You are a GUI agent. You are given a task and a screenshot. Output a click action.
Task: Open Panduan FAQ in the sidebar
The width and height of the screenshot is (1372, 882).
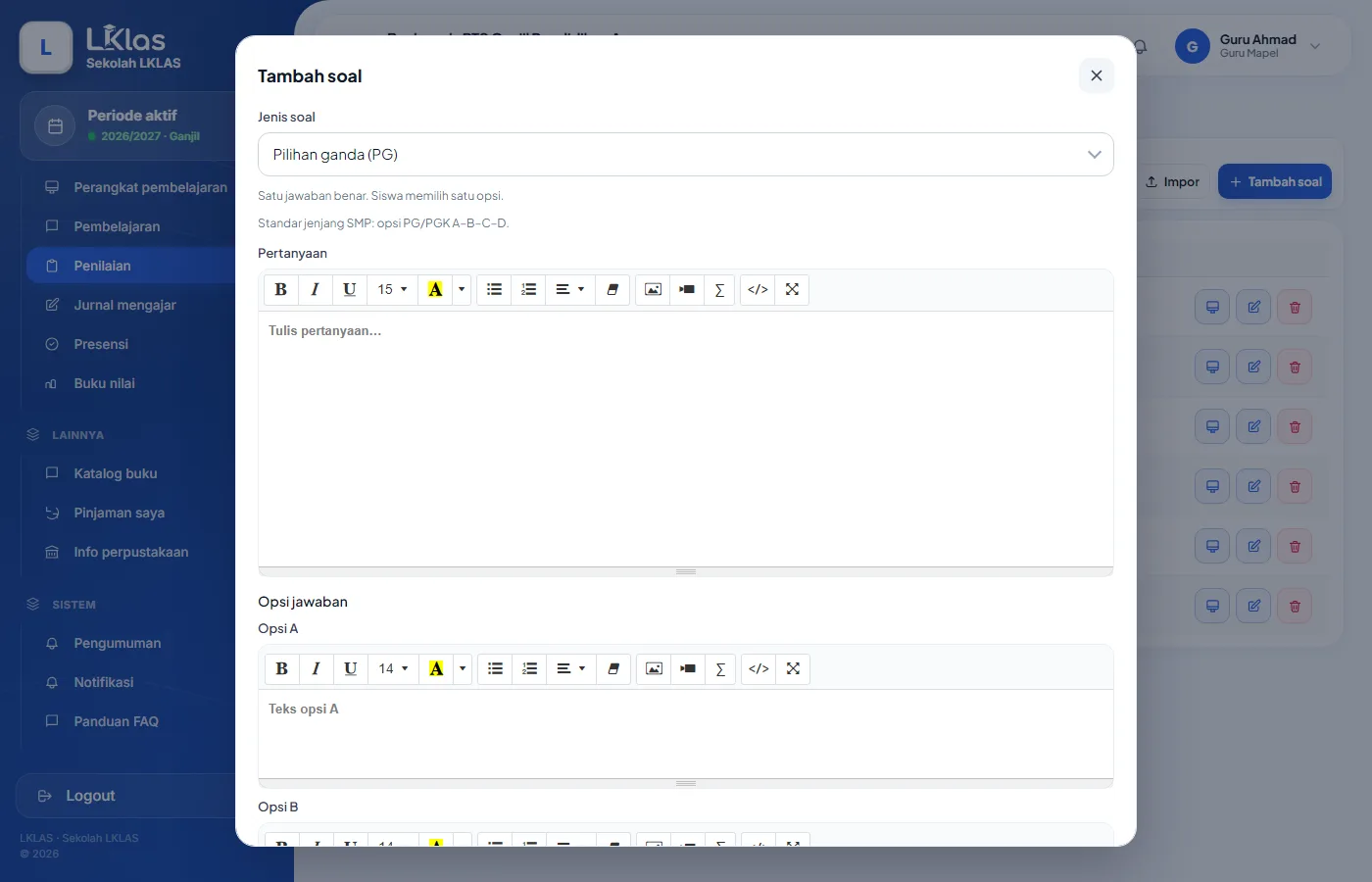[x=116, y=721]
